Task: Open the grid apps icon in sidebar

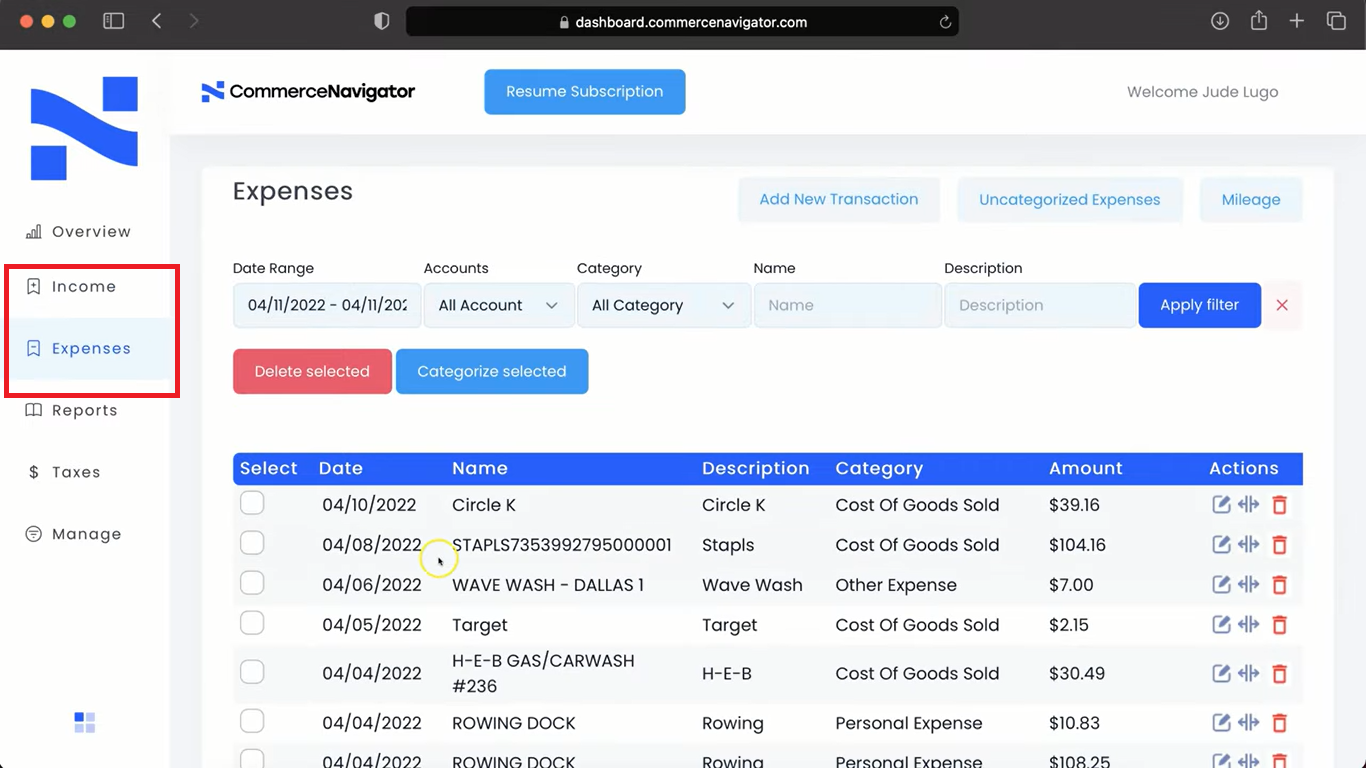Action: tap(85, 723)
